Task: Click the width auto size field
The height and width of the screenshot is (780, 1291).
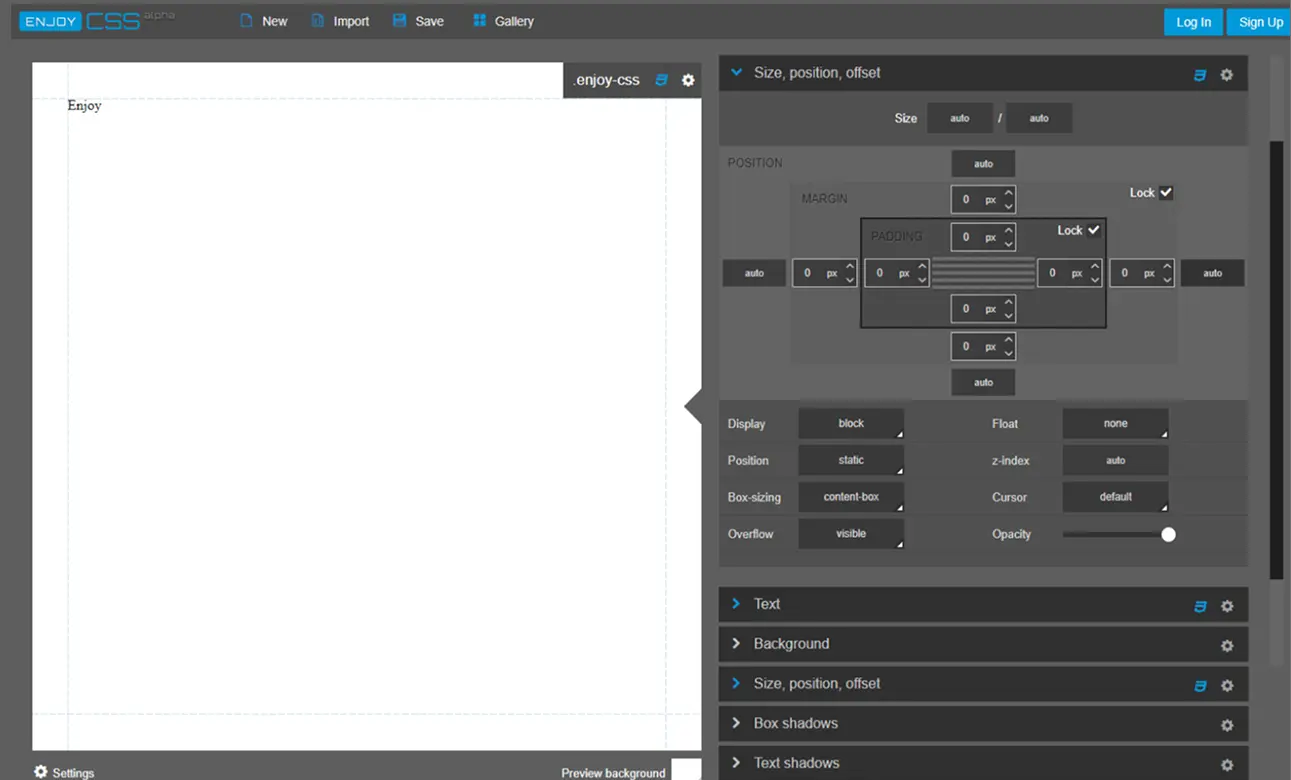Action: (x=960, y=118)
